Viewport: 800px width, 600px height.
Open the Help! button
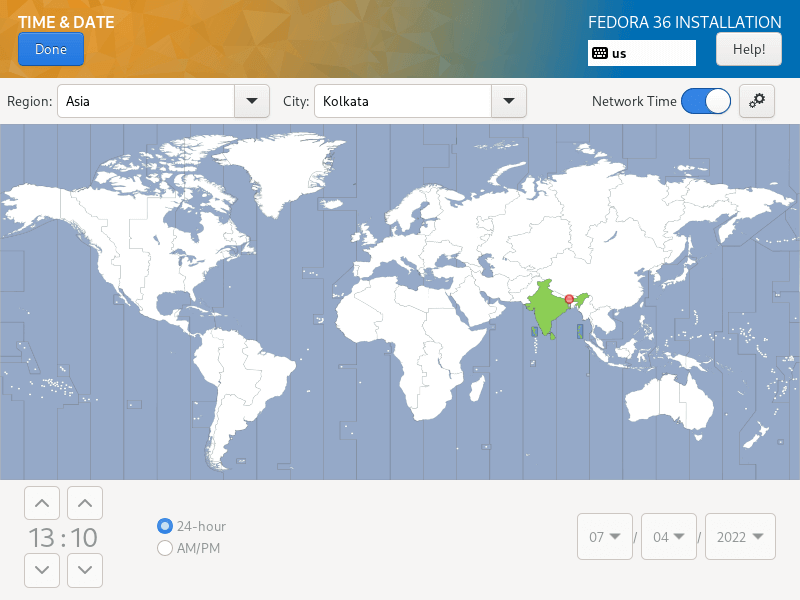click(x=748, y=49)
